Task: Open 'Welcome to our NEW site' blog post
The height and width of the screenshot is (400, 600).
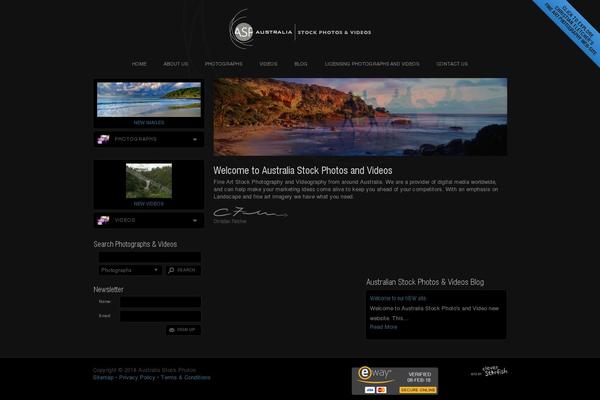Action: pyautogui.click(x=398, y=298)
